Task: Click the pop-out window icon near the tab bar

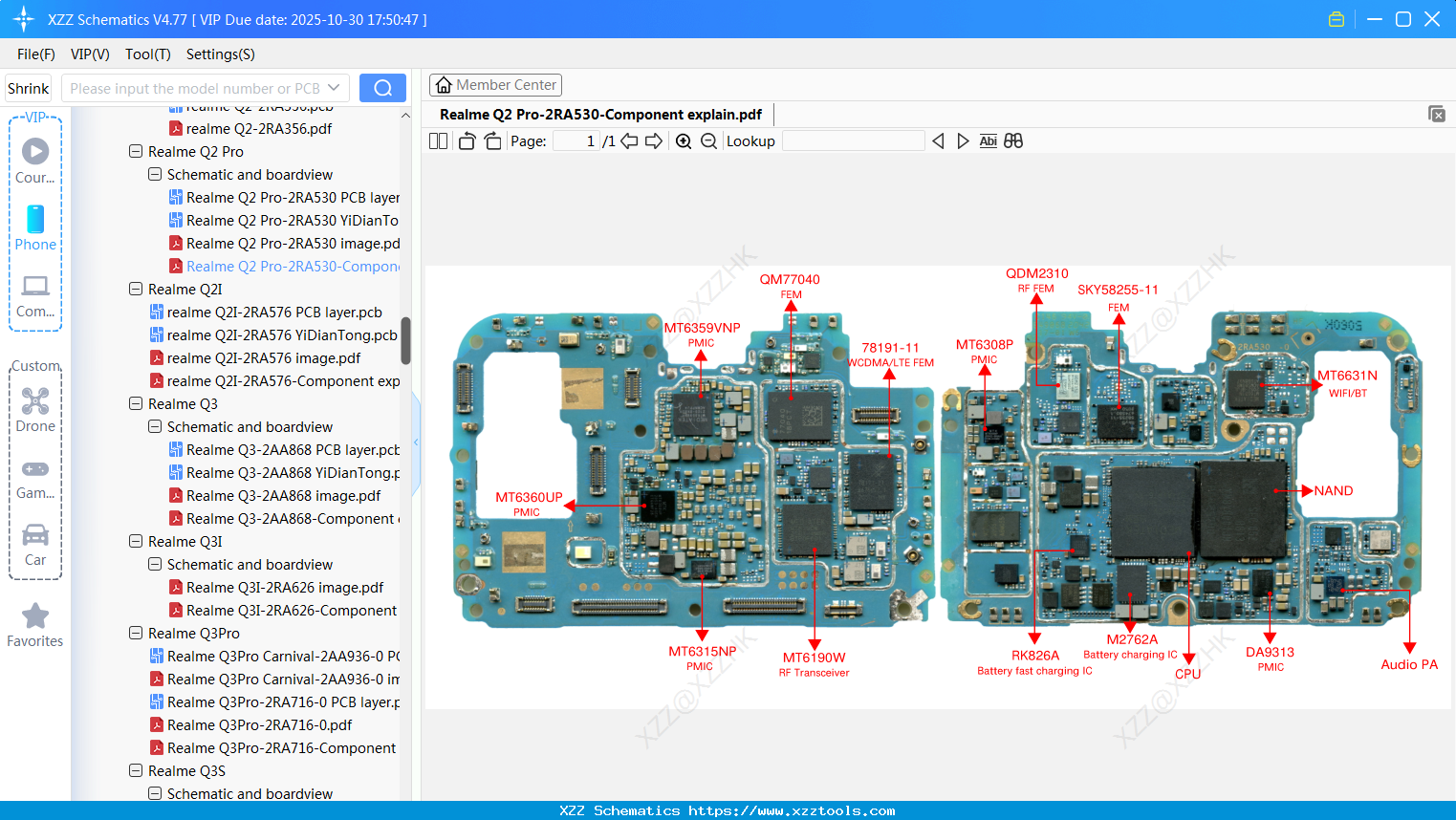Action: tap(1437, 114)
